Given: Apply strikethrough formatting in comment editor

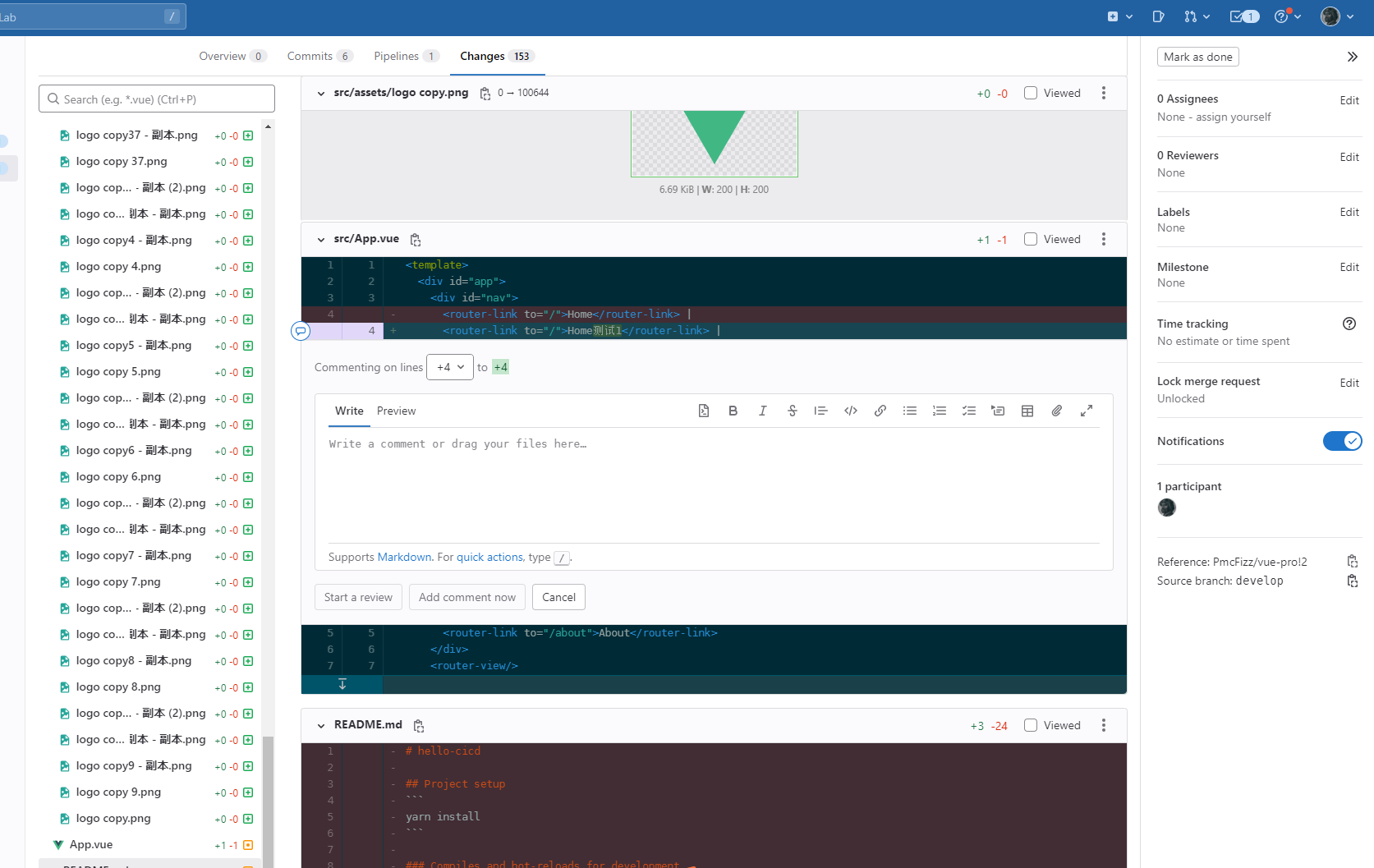Looking at the screenshot, I should (x=793, y=411).
